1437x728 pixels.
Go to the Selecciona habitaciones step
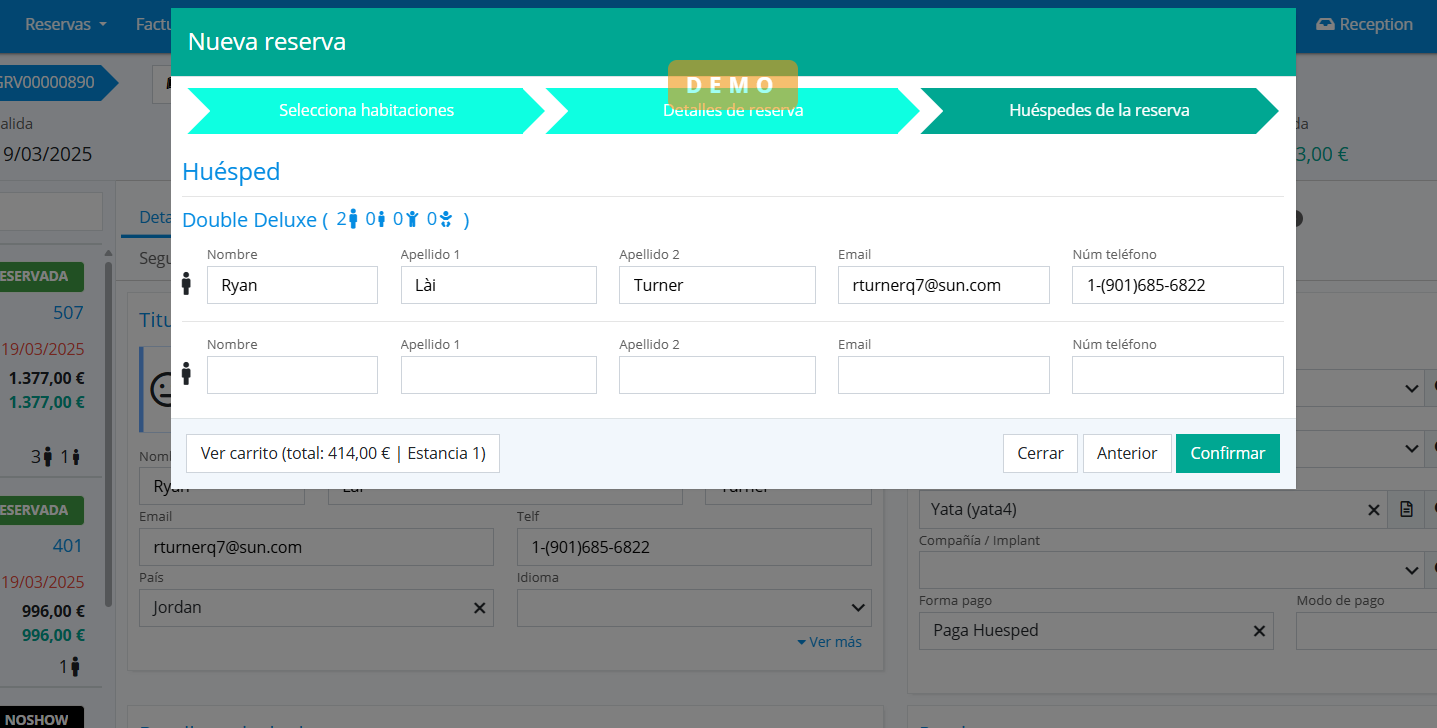[x=366, y=110]
